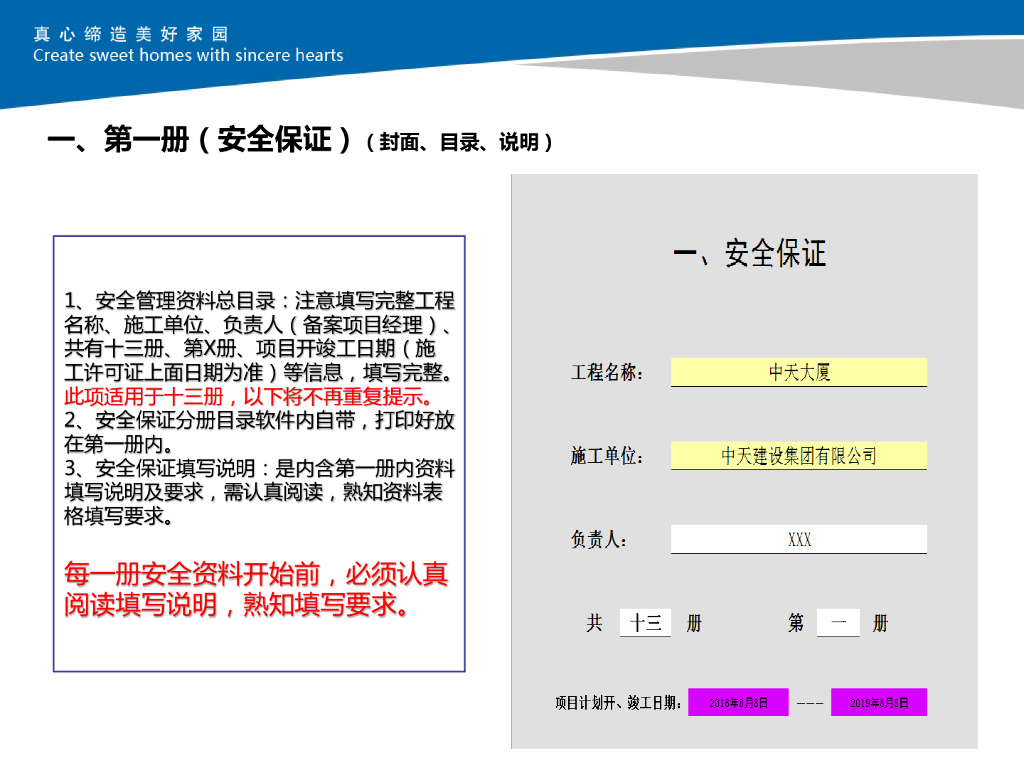Click the XXX responsible person field
Viewport: 1024px width, 768px height.
[798, 540]
